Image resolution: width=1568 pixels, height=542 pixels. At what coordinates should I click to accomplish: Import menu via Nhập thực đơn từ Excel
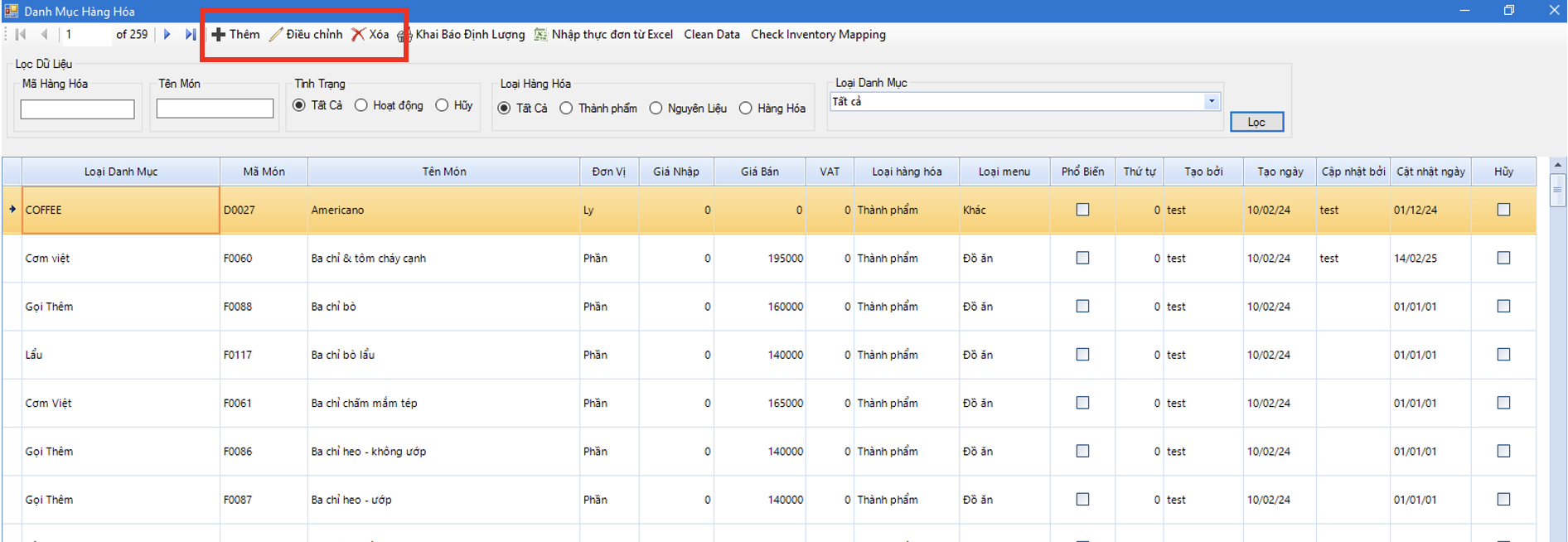tap(603, 34)
